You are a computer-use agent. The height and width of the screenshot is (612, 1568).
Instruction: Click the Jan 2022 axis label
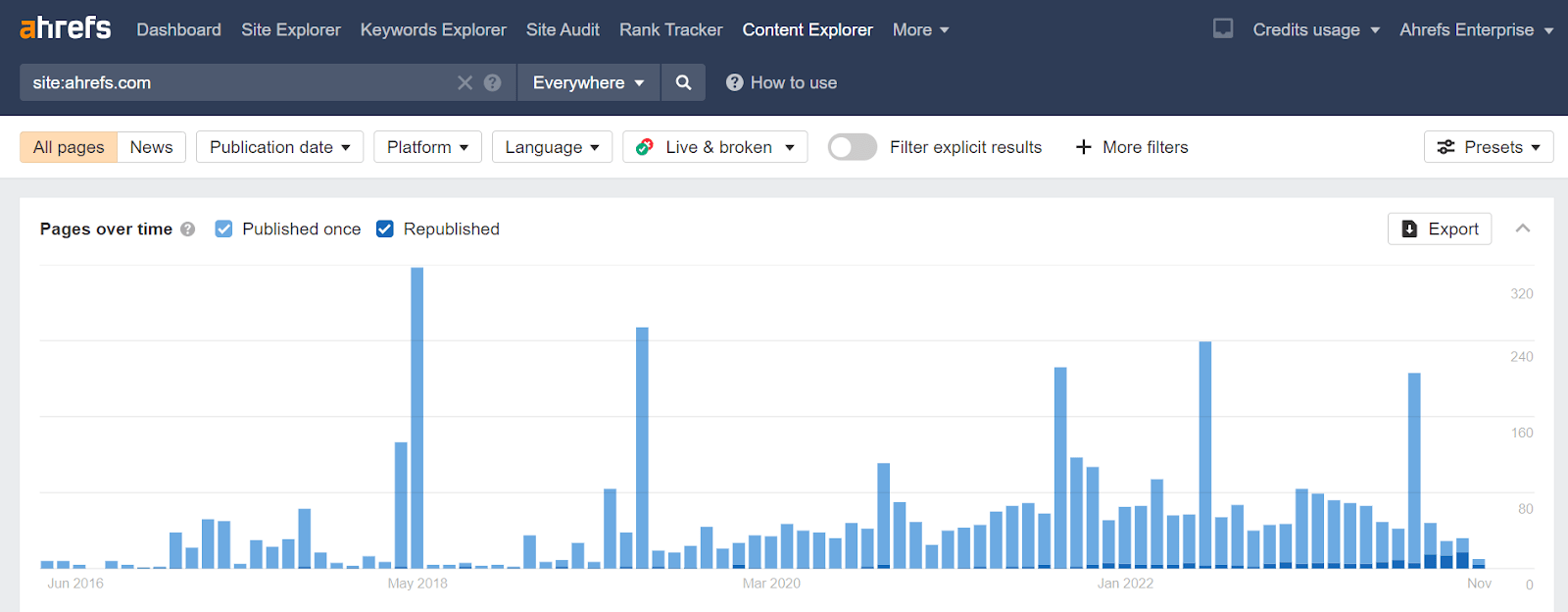pos(1125,584)
